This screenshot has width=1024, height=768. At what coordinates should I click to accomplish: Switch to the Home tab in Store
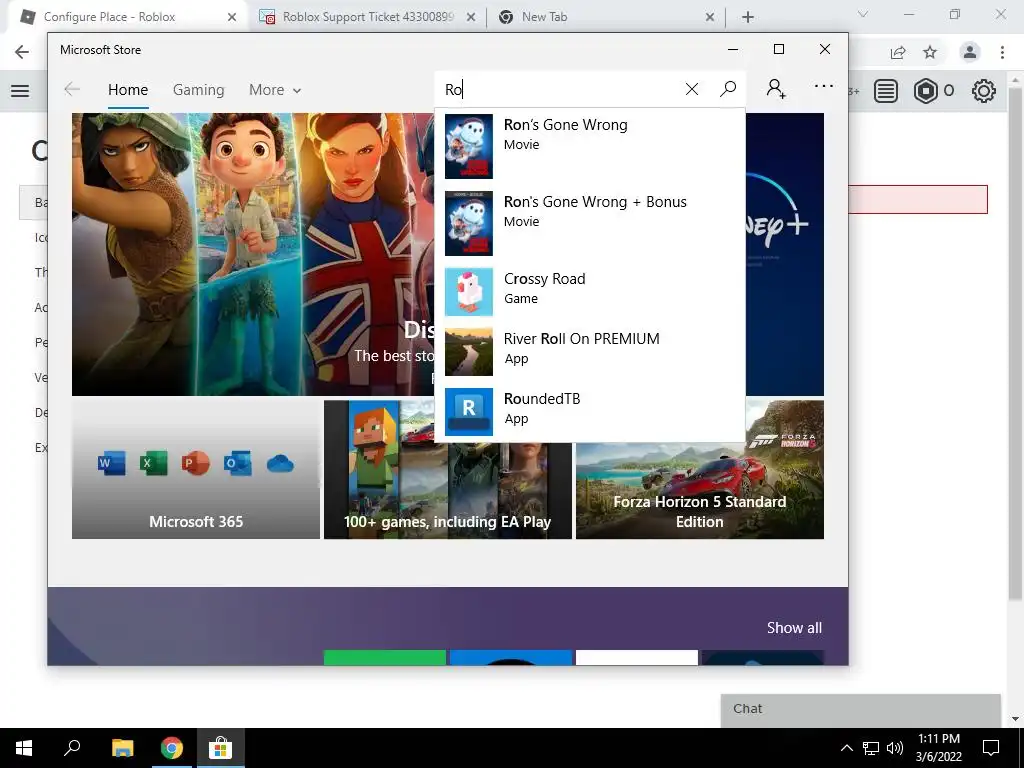pos(128,90)
